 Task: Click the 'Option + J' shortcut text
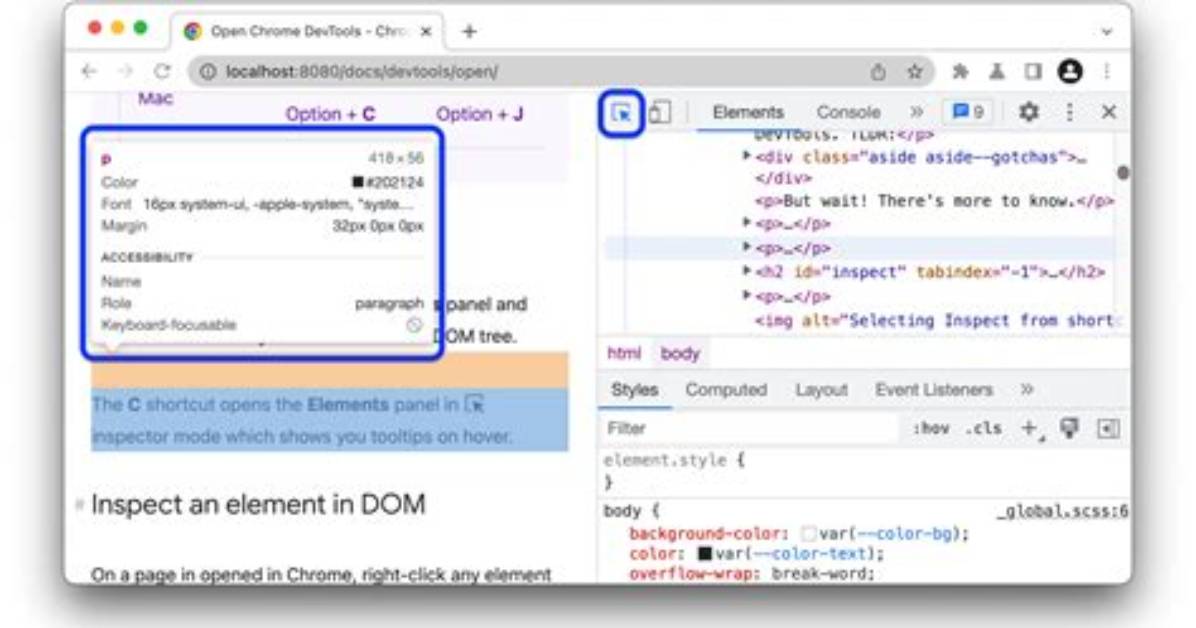(479, 114)
